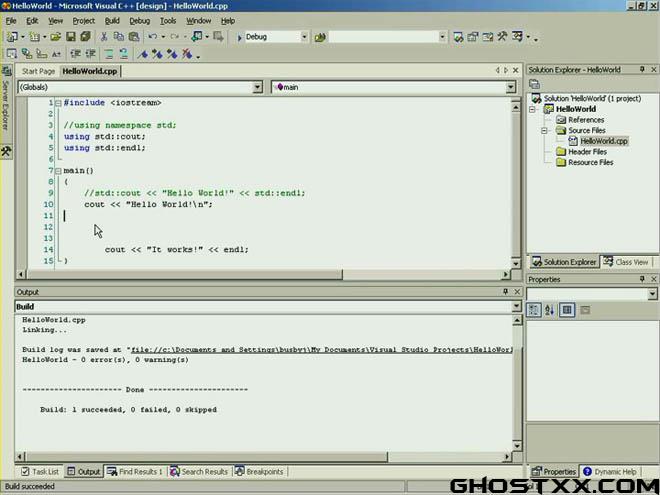Open the Properties object selector dropdown
Image resolution: width=660 pixels, height=495 pixels.
click(652, 294)
